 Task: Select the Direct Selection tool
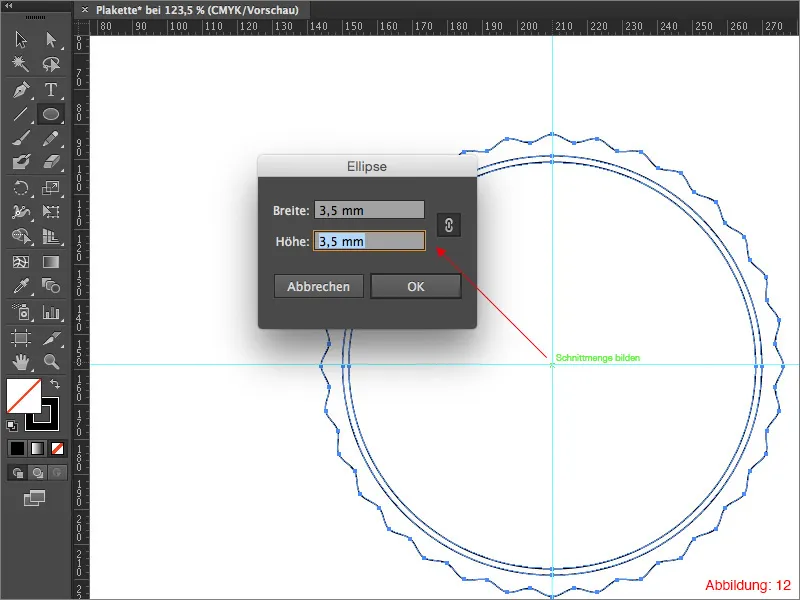click(51, 40)
